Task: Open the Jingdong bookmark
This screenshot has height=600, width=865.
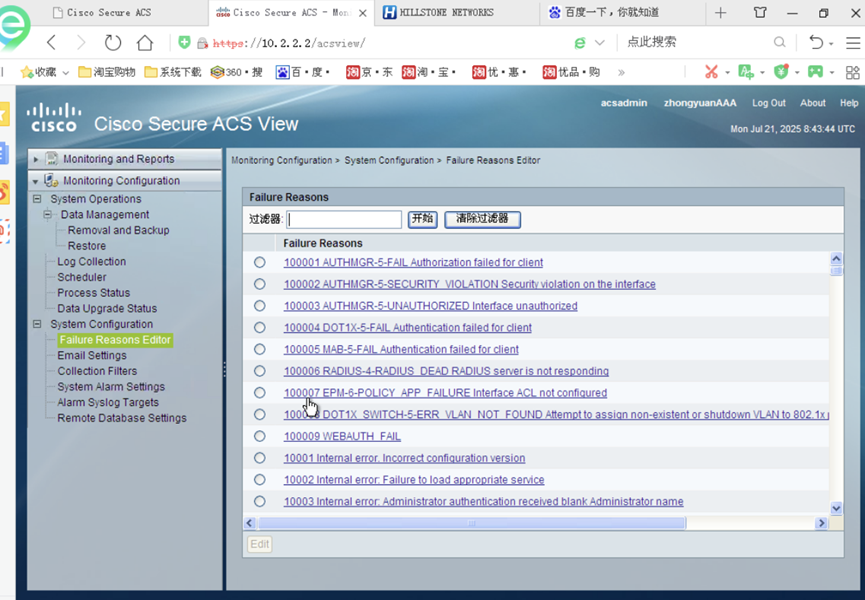Action: (x=369, y=72)
